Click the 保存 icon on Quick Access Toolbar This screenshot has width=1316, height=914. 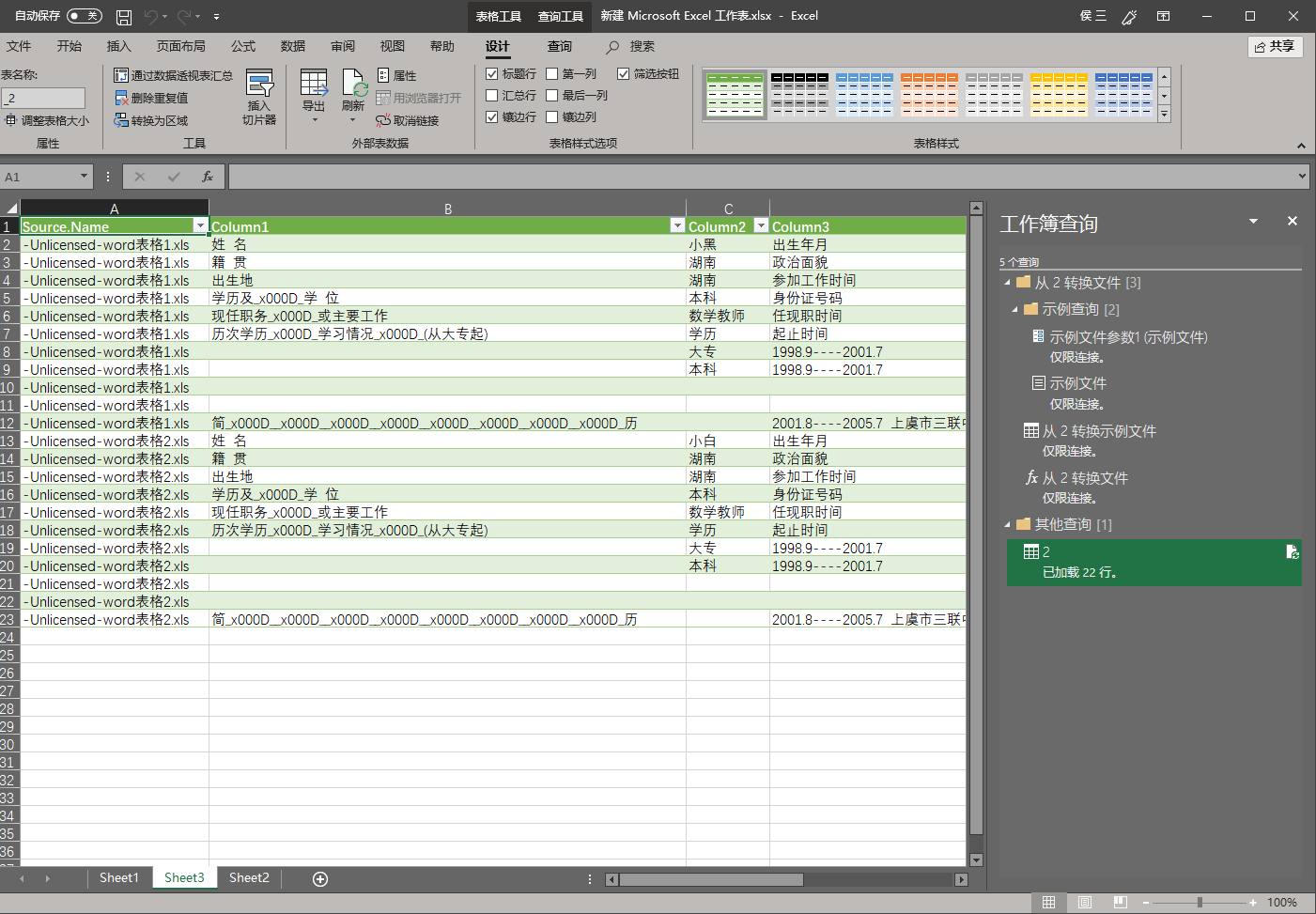point(123,16)
